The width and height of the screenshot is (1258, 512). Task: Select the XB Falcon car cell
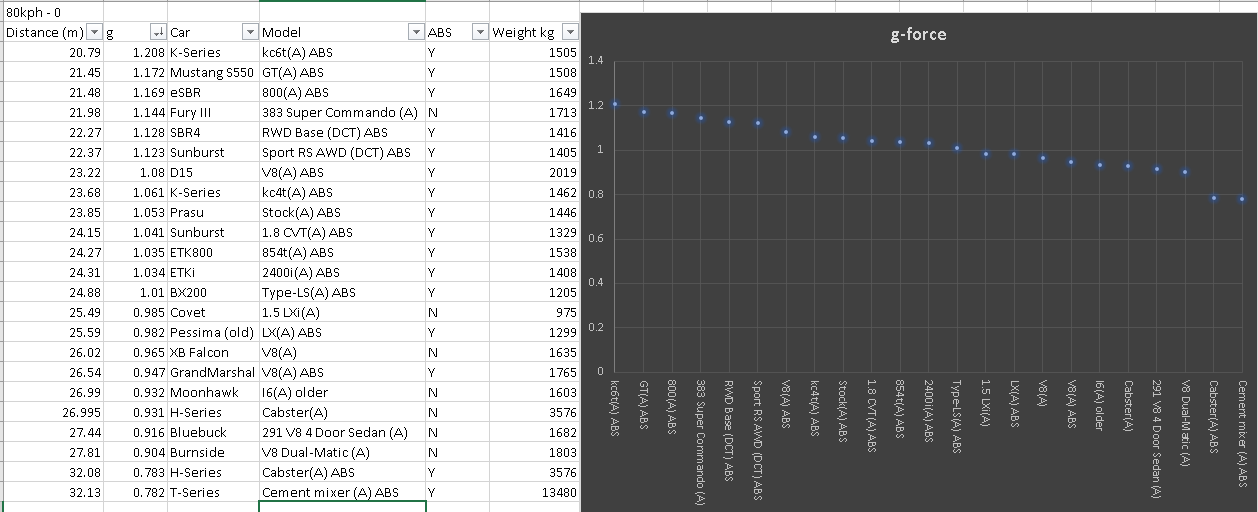tap(213, 352)
